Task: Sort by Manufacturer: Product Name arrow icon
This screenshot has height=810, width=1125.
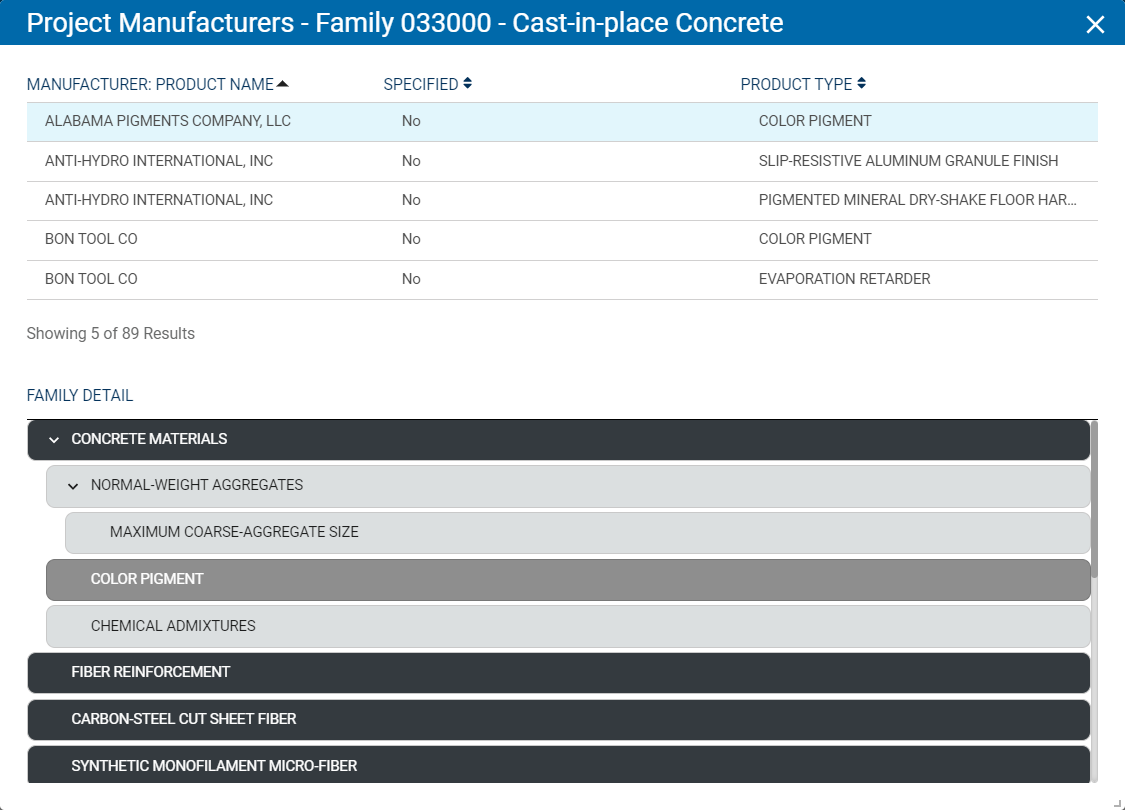Action: [282, 84]
